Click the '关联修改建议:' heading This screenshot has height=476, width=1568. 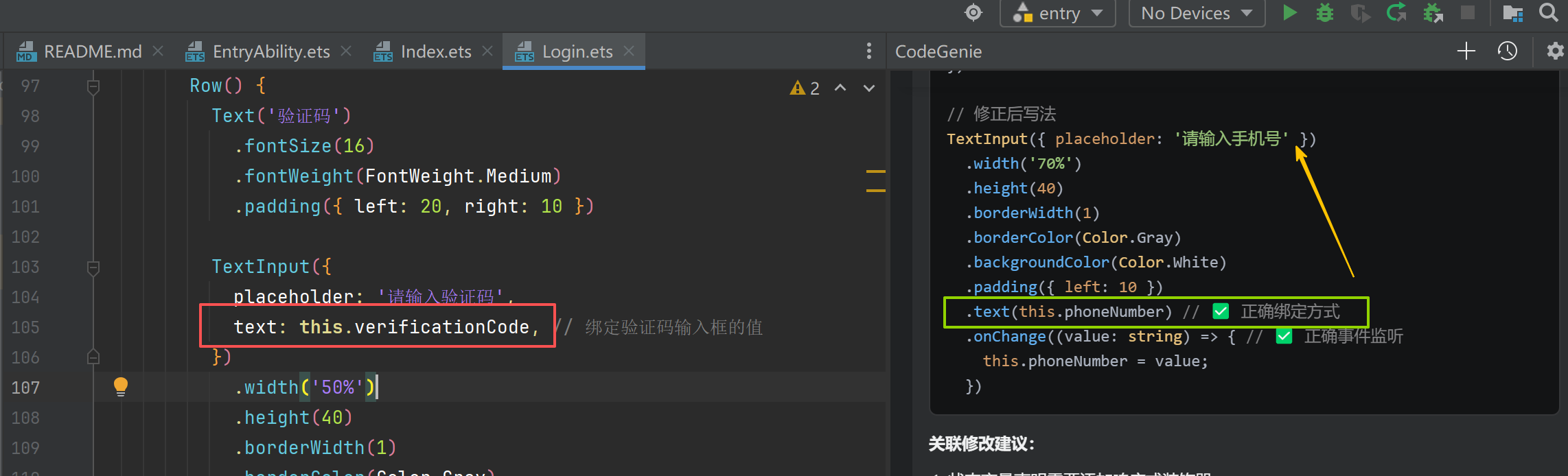point(981,444)
